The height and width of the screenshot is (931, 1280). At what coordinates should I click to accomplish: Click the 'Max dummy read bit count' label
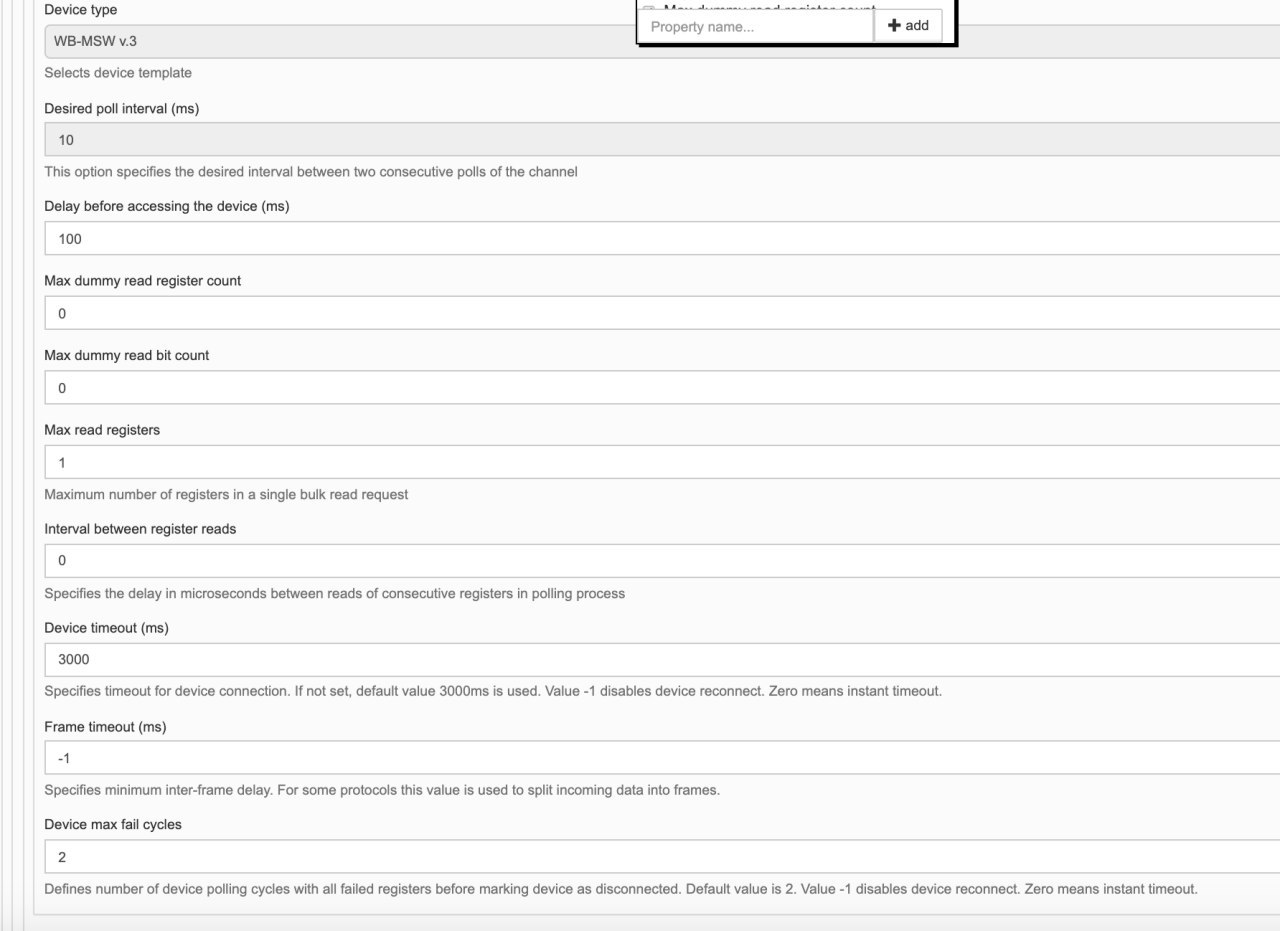click(x=127, y=355)
